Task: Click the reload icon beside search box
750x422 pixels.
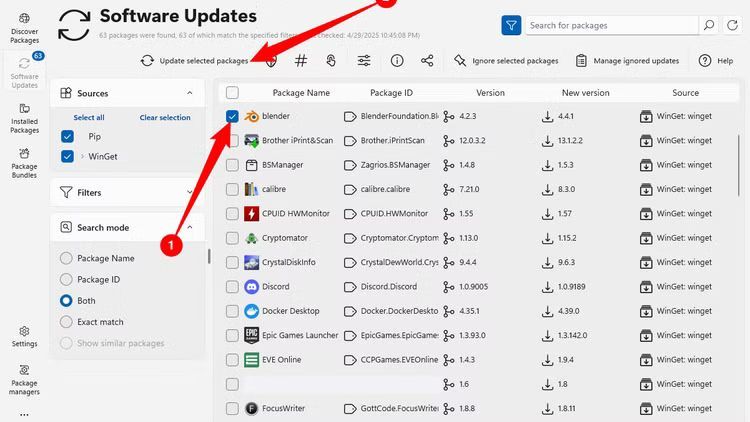Action: point(735,25)
